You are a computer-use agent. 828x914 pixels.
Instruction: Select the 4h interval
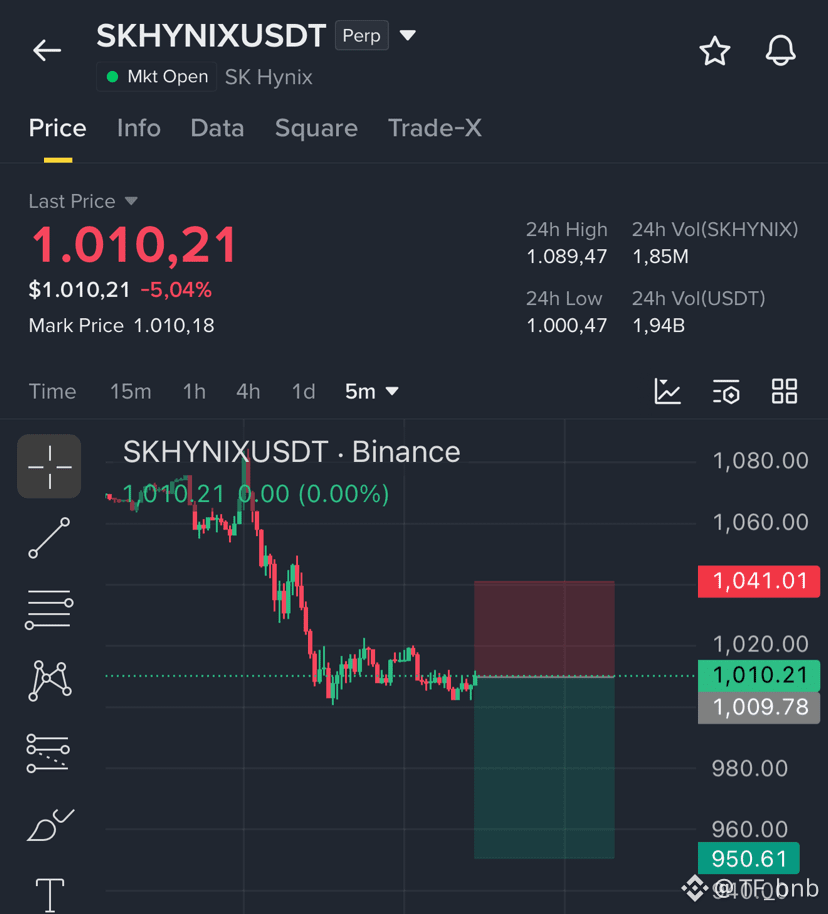pos(248,391)
